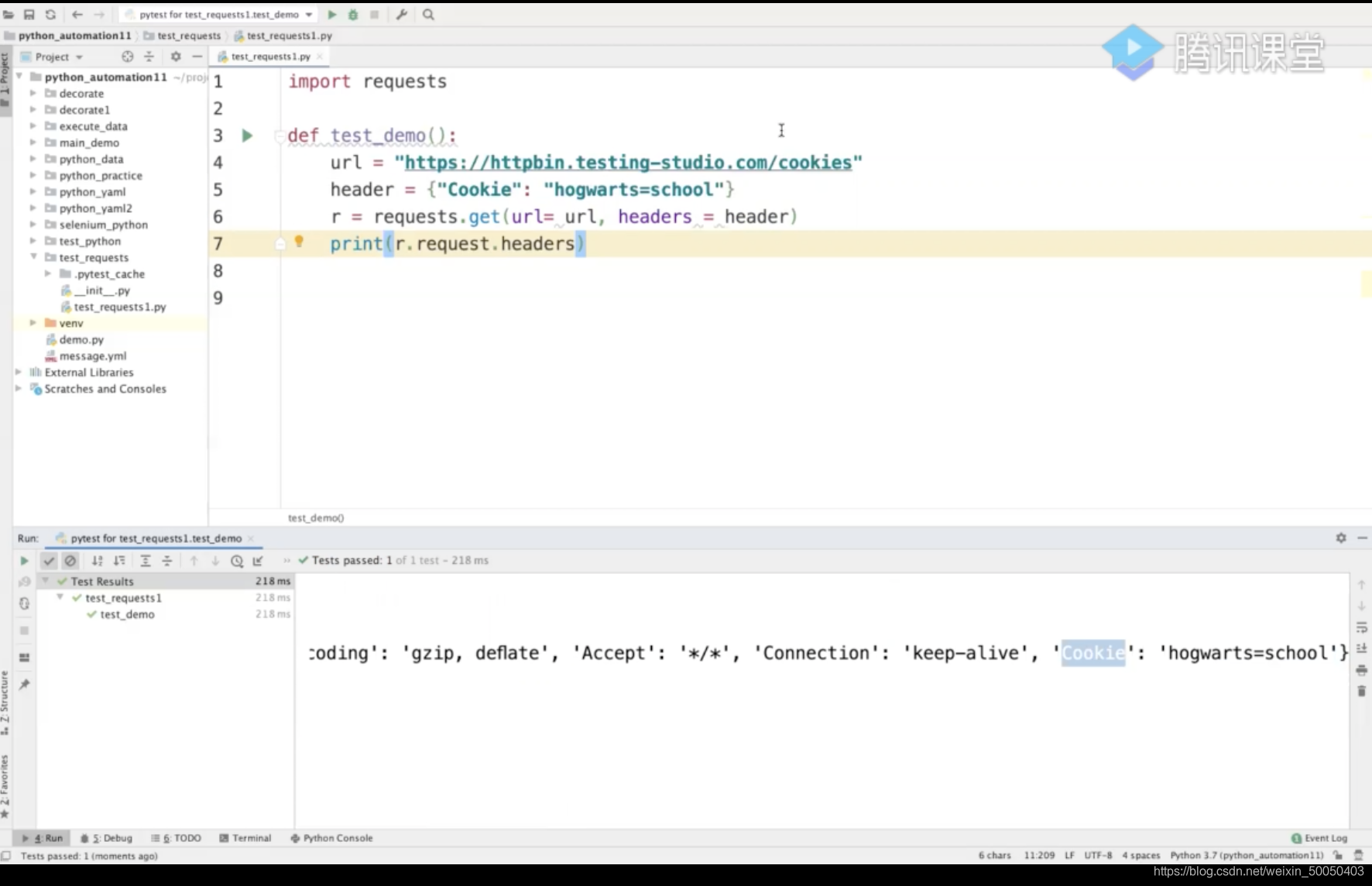Export test results icon
Viewport: 1372px width, 886px height.
(258, 561)
